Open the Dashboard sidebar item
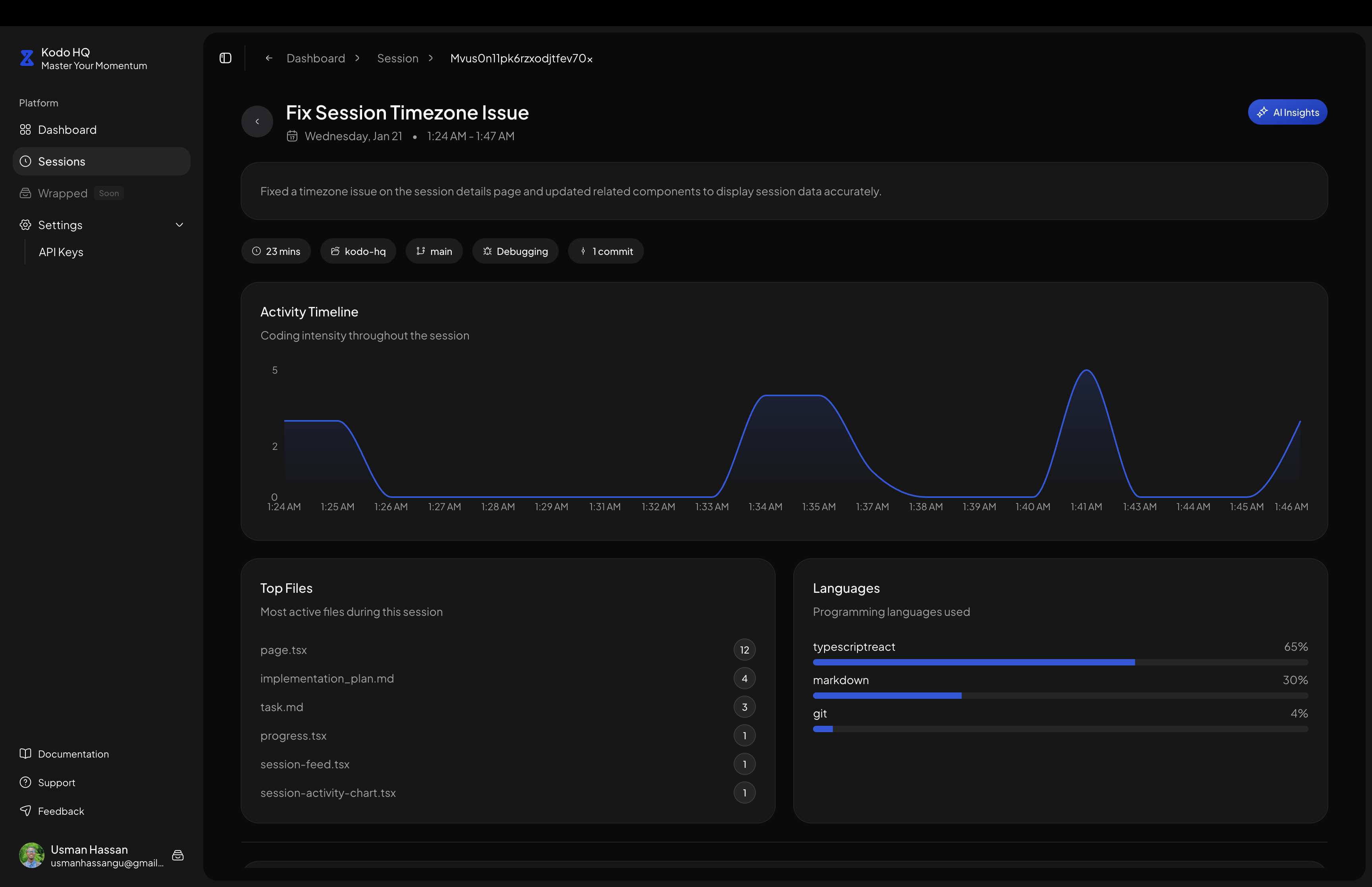This screenshot has width=1372, height=887. pyautogui.click(x=67, y=129)
